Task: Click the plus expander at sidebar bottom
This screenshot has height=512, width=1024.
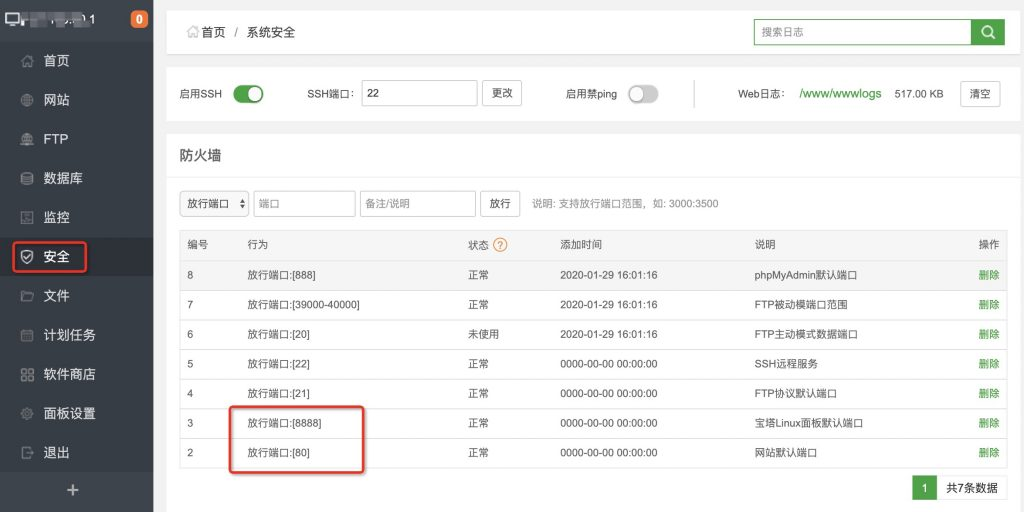Action: (73, 490)
